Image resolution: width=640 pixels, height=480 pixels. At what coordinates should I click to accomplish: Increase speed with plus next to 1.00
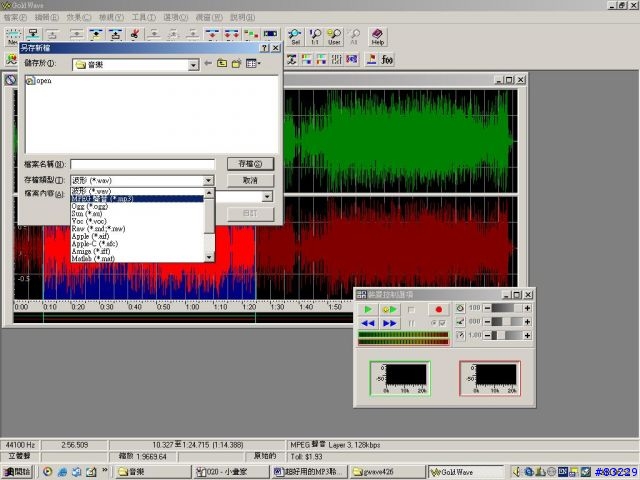tap(527, 336)
